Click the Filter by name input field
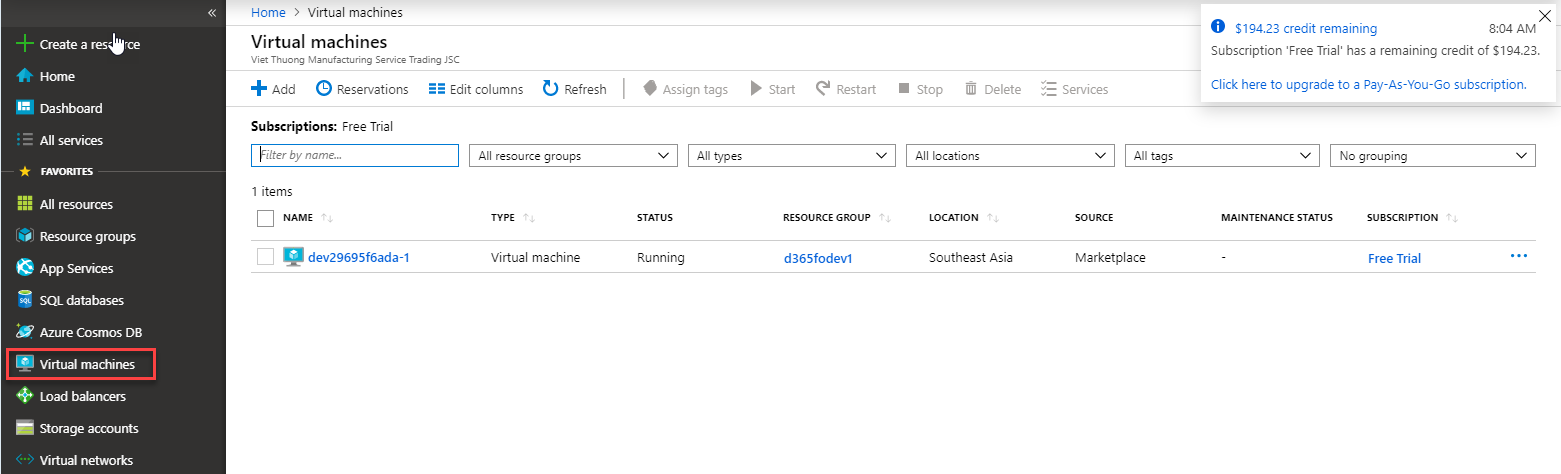The width and height of the screenshot is (1561, 474). (x=355, y=156)
